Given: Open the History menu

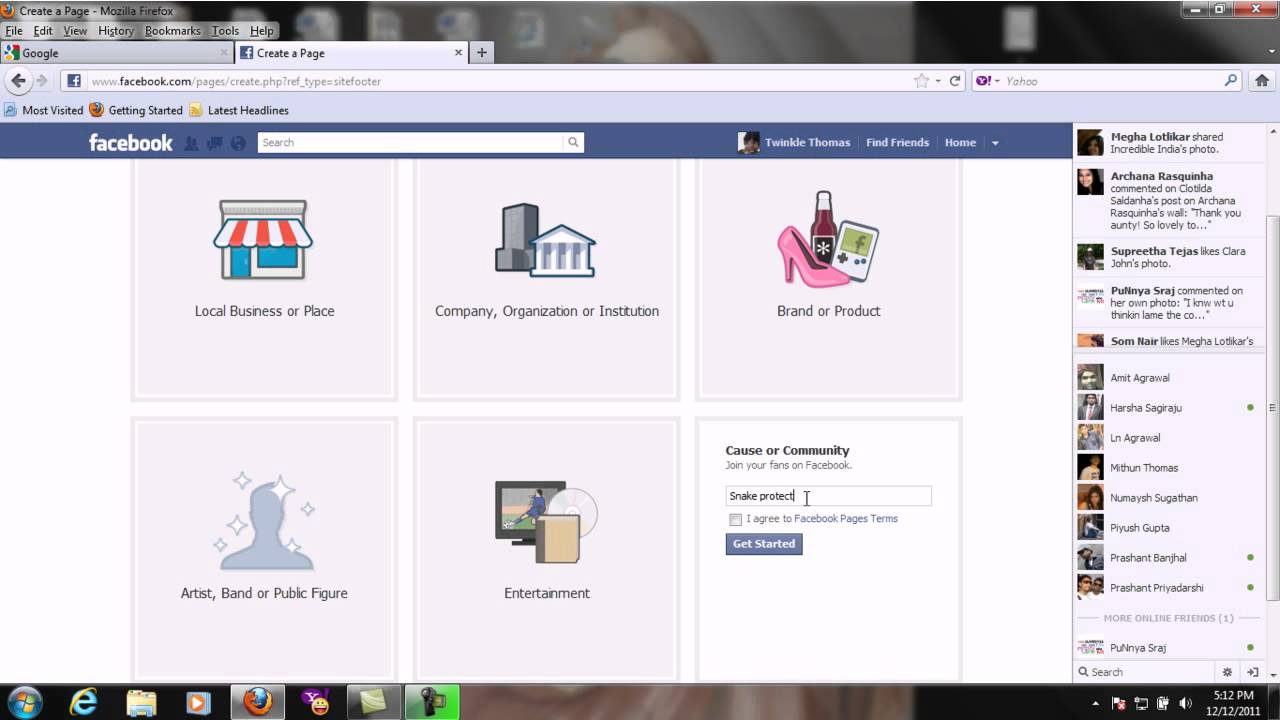Looking at the screenshot, I should tap(115, 31).
